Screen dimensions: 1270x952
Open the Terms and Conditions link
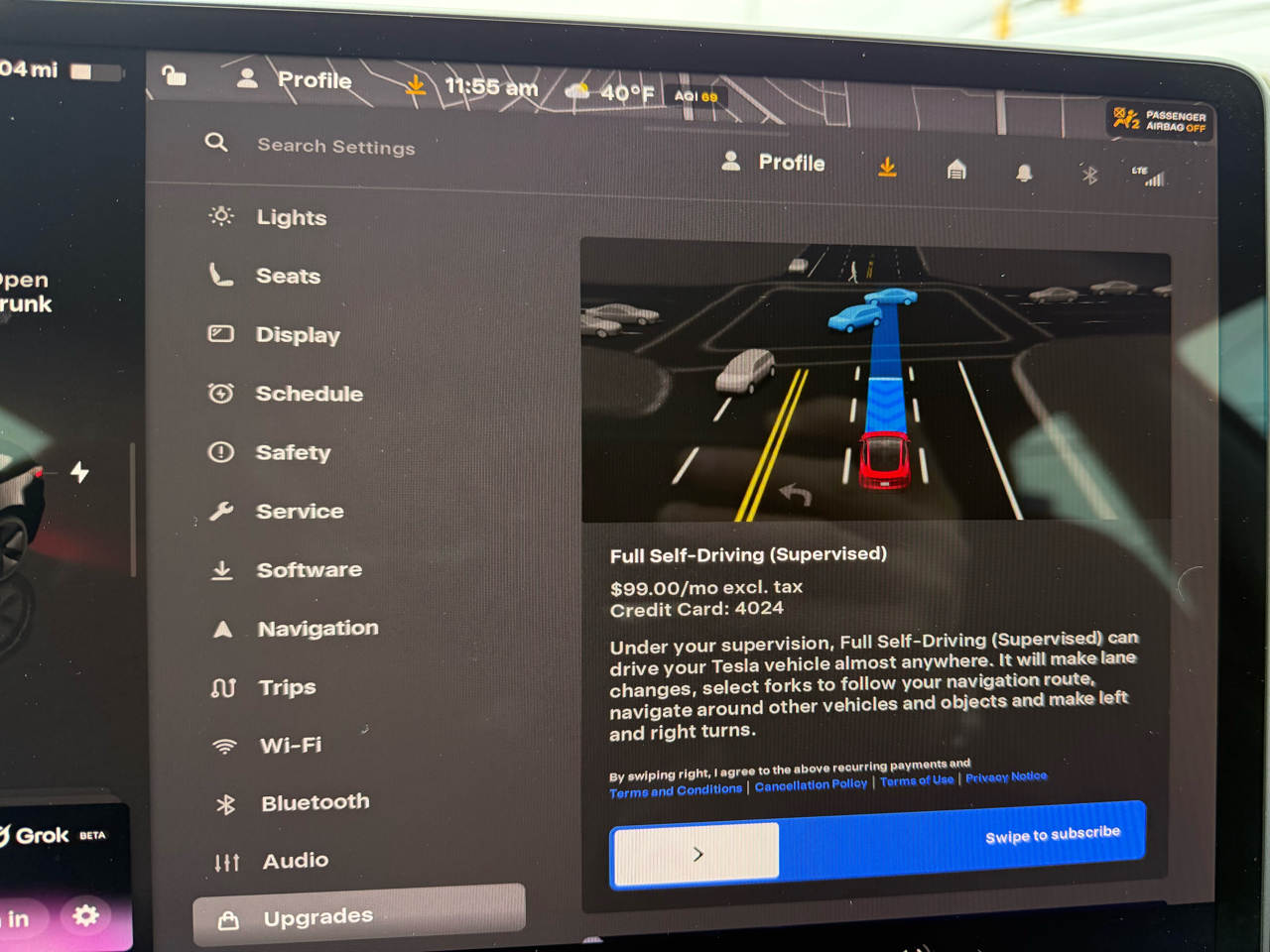click(x=675, y=789)
